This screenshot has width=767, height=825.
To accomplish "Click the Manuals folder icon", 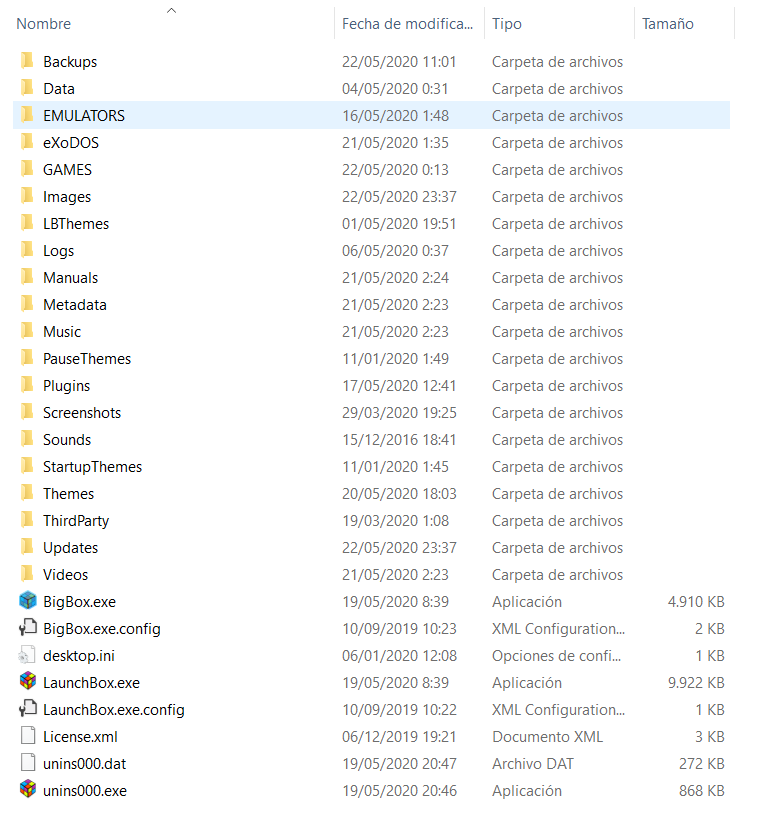I will [27, 276].
